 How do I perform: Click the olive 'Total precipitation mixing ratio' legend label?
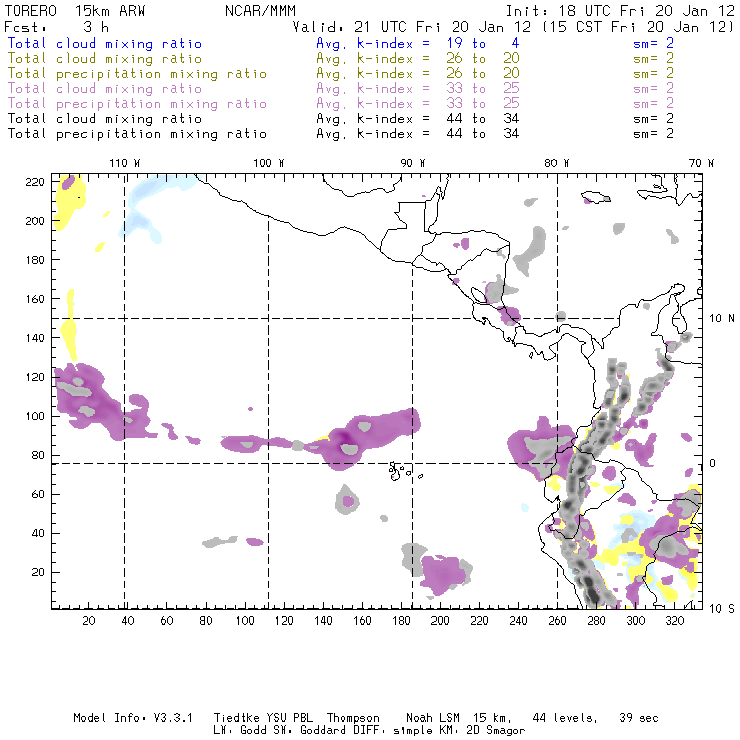[137, 74]
